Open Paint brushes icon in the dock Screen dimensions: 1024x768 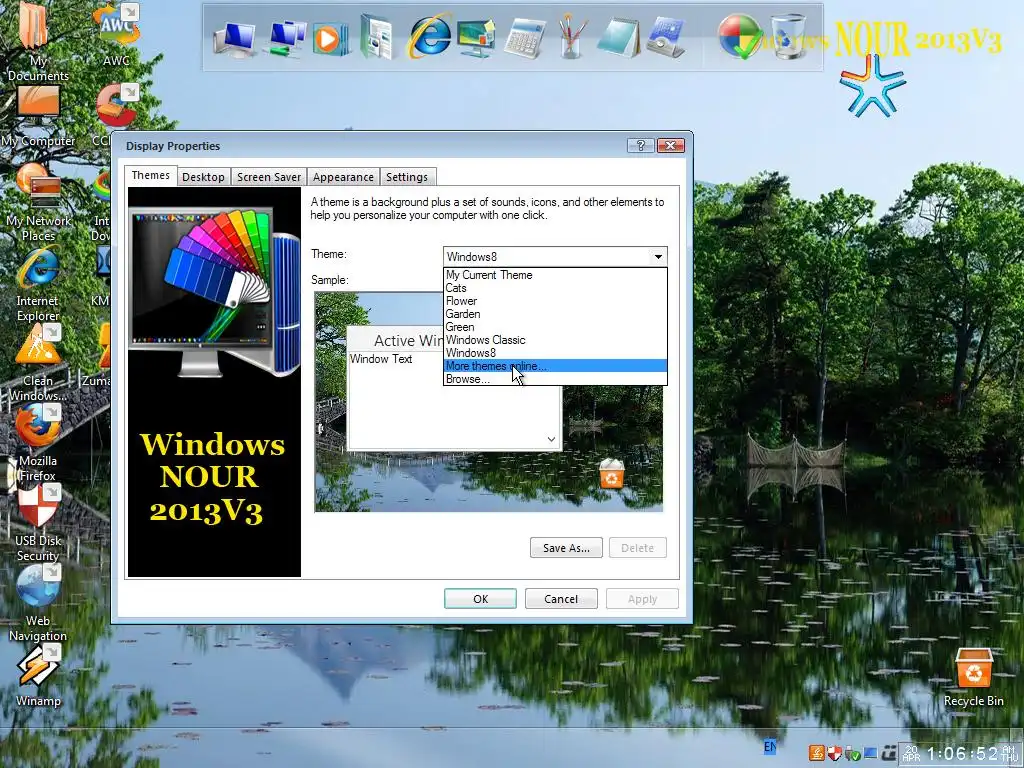572,37
